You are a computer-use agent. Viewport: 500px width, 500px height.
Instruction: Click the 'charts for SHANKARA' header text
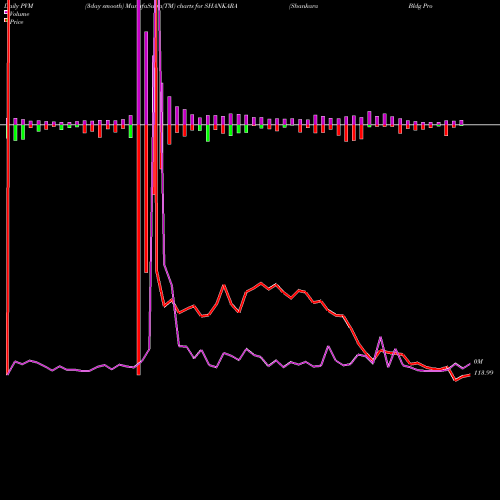coord(207,6)
